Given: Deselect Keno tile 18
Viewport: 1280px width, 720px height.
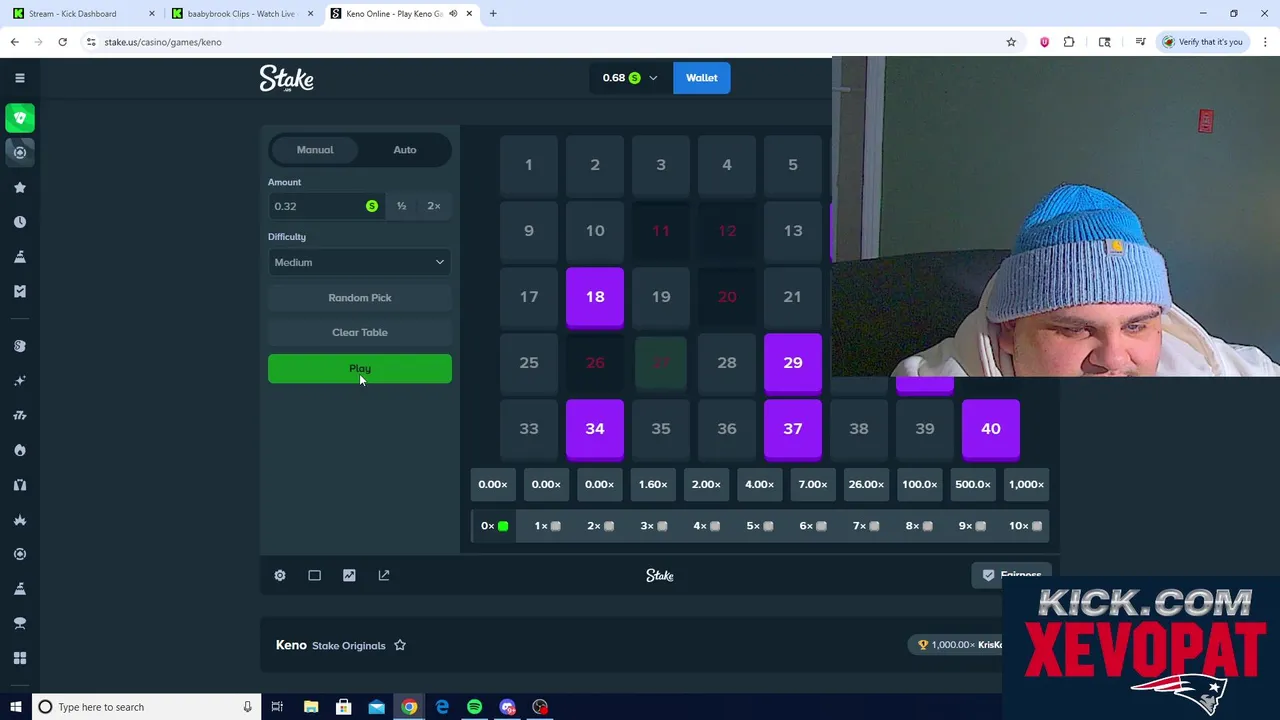Looking at the screenshot, I should (595, 297).
